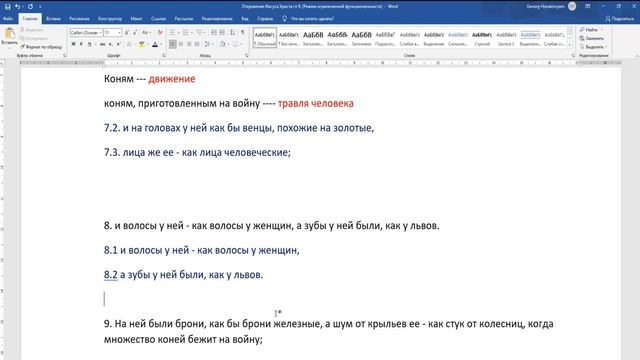Click the user account avatar
This screenshot has width=640, height=360.
pos(572,6)
